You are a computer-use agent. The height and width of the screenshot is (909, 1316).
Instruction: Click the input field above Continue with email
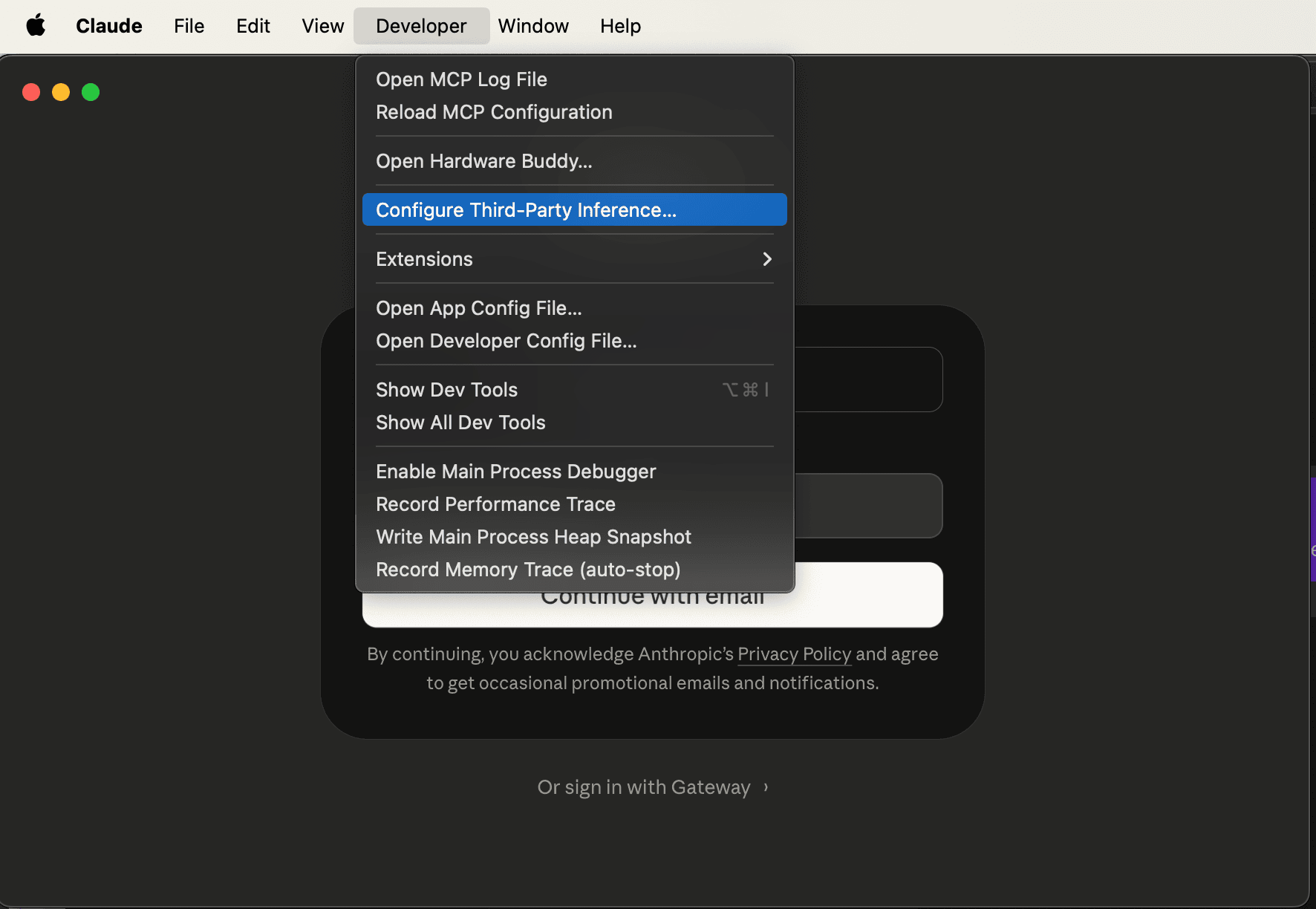(868, 506)
